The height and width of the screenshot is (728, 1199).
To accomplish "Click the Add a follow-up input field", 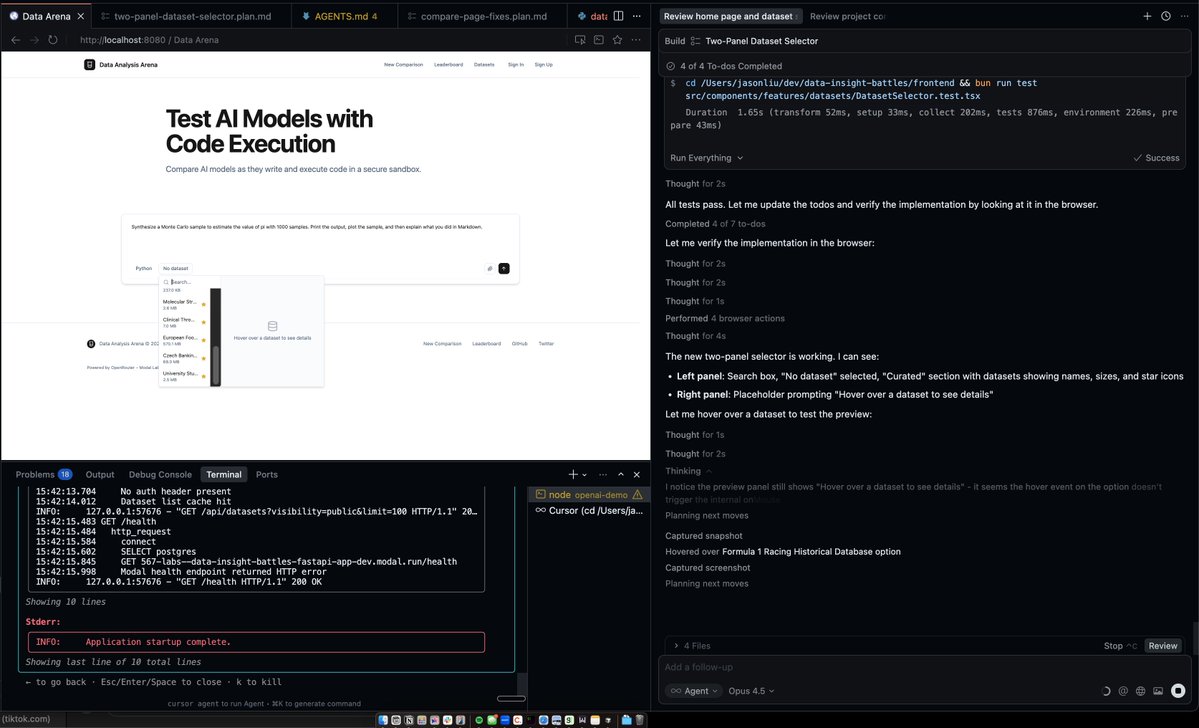I will tap(880, 667).
